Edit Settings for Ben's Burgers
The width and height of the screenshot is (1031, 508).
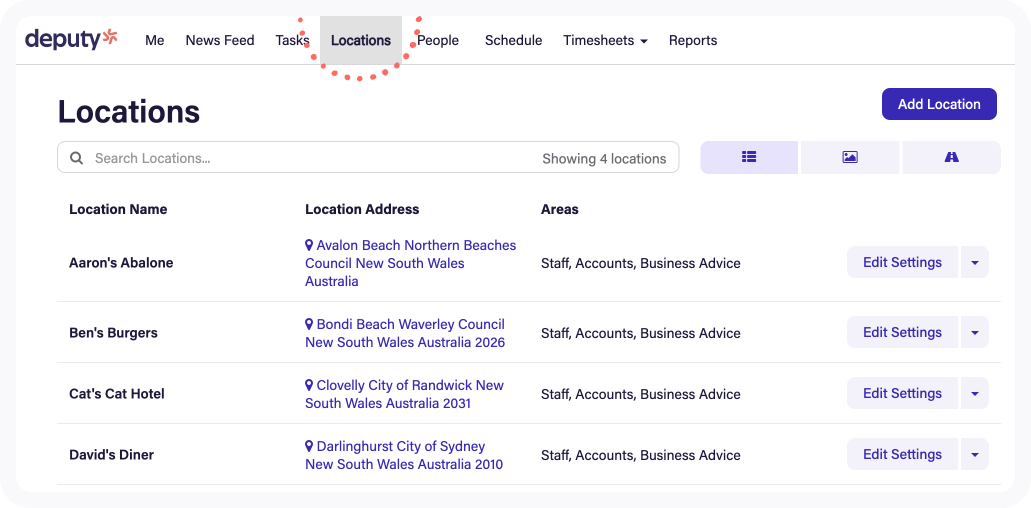902,333
